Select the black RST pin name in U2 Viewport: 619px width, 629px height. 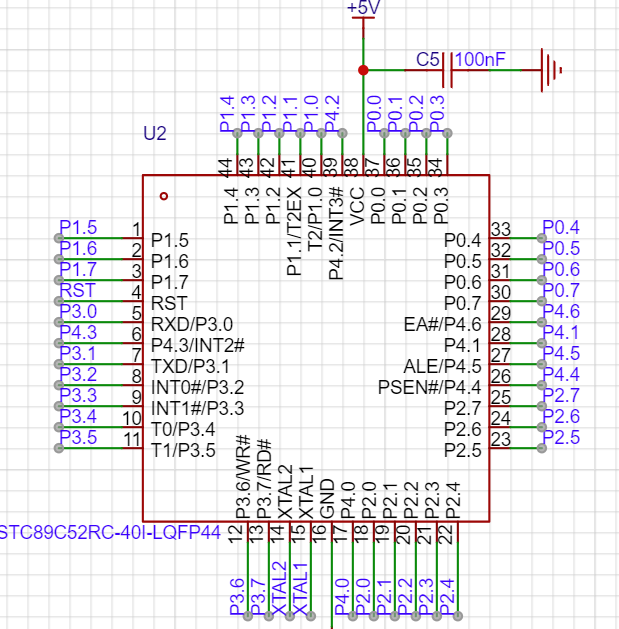click(169, 303)
